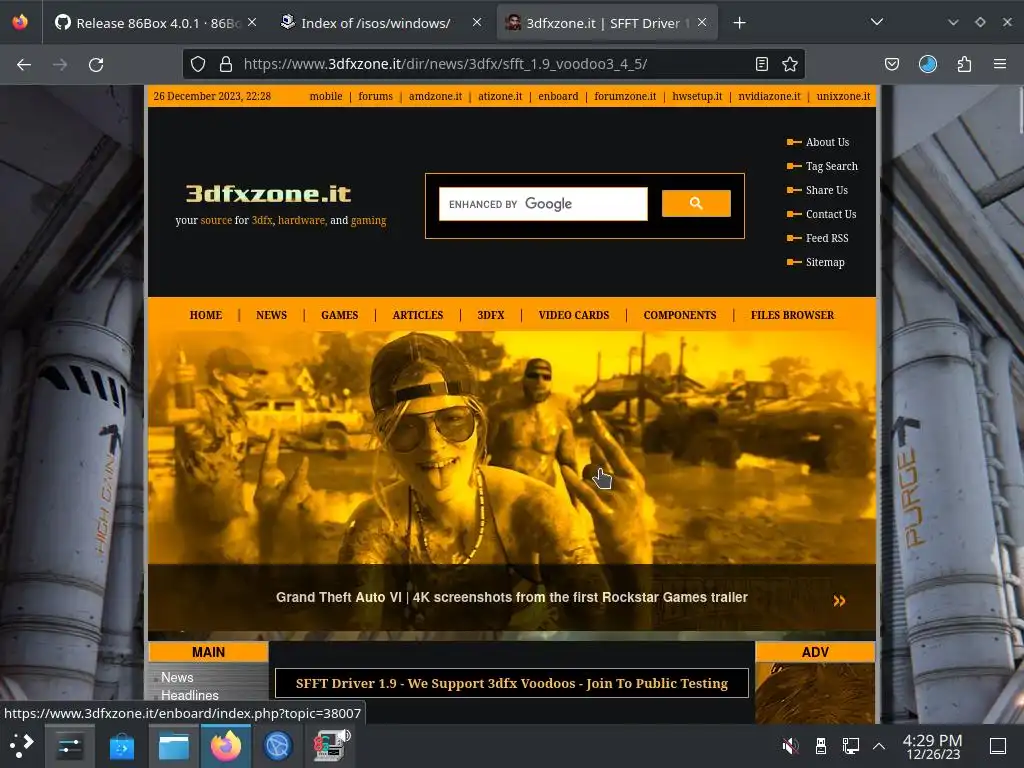Image resolution: width=1024 pixels, height=768 pixels.
Task: Open the nvidiazone.it link
Action: [769, 96]
